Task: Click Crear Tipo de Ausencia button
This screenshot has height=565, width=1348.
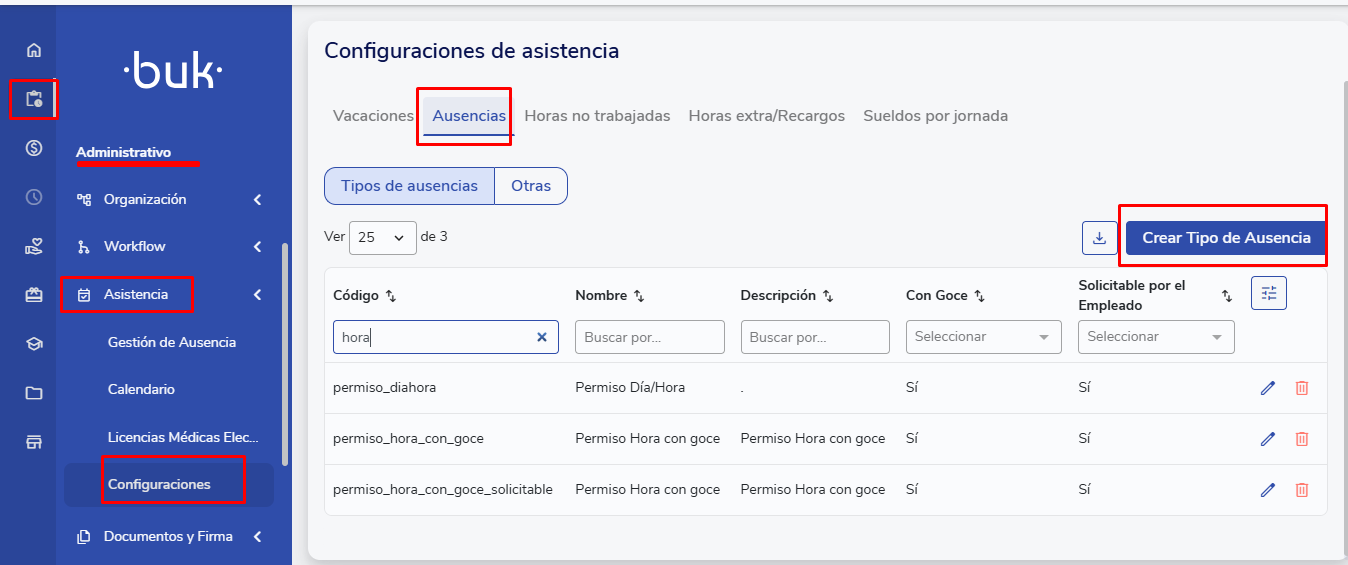Action: pyautogui.click(x=1225, y=238)
